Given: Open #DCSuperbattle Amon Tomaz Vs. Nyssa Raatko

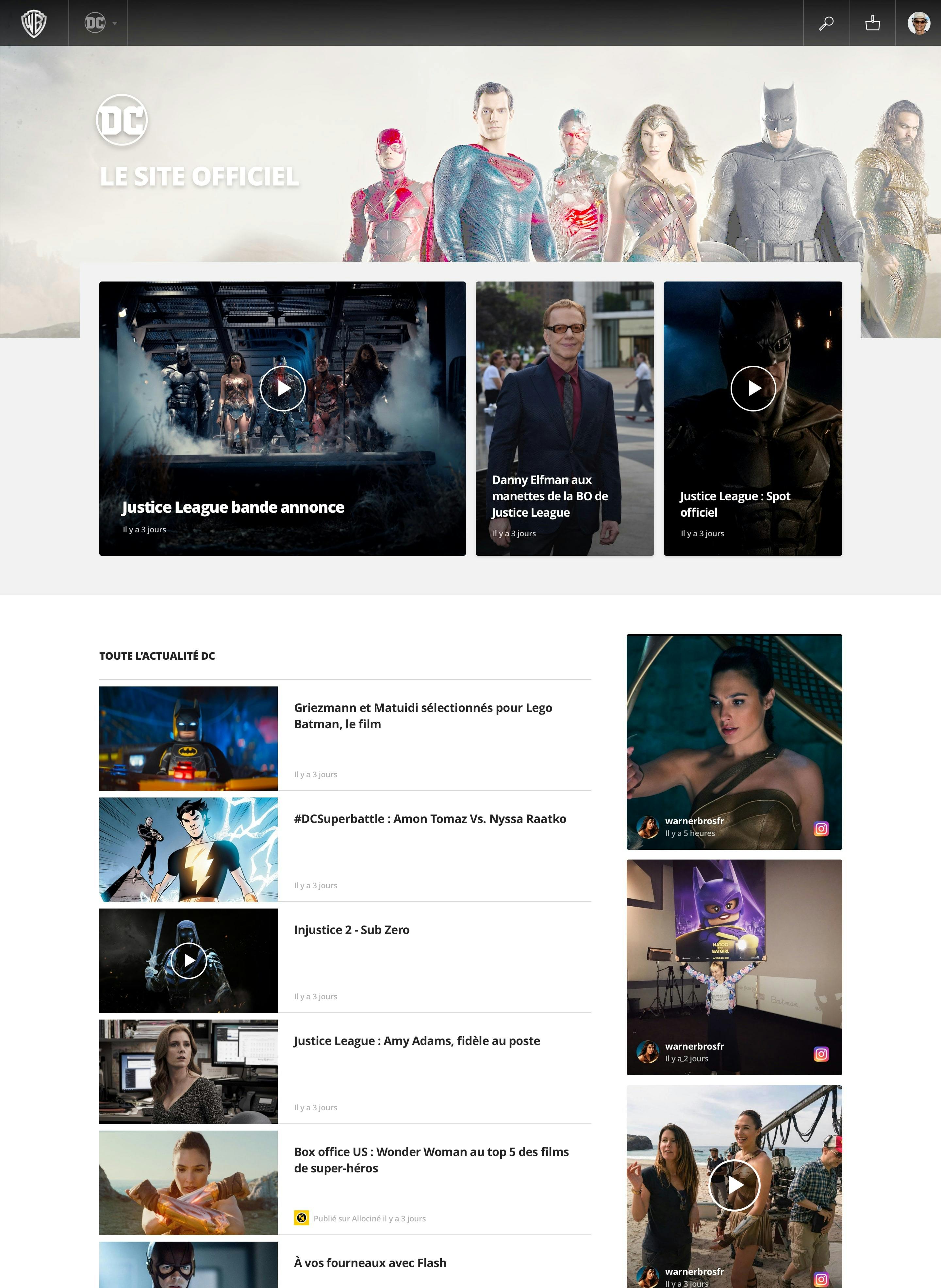Looking at the screenshot, I should pos(430,818).
